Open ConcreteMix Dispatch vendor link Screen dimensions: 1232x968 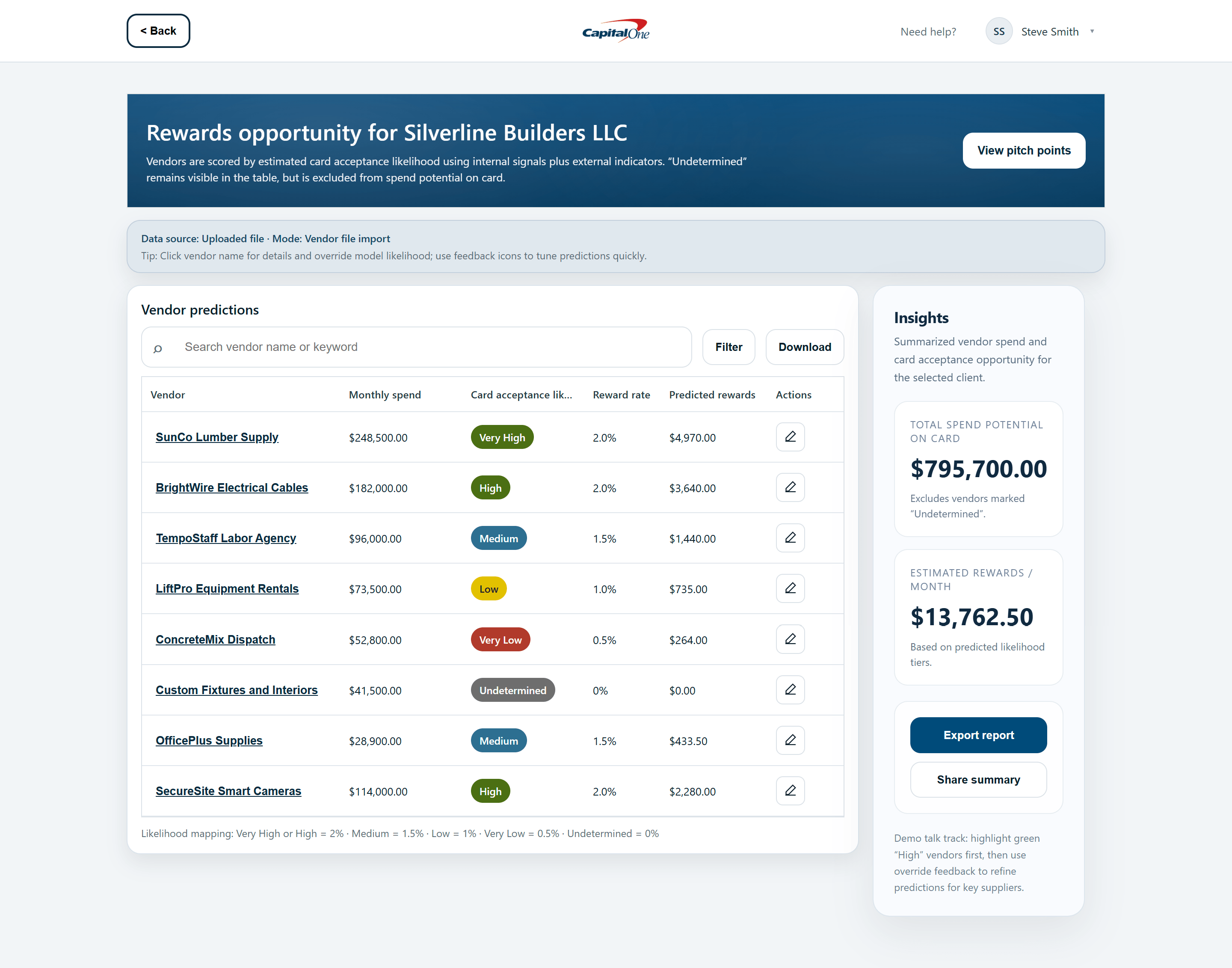point(215,639)
